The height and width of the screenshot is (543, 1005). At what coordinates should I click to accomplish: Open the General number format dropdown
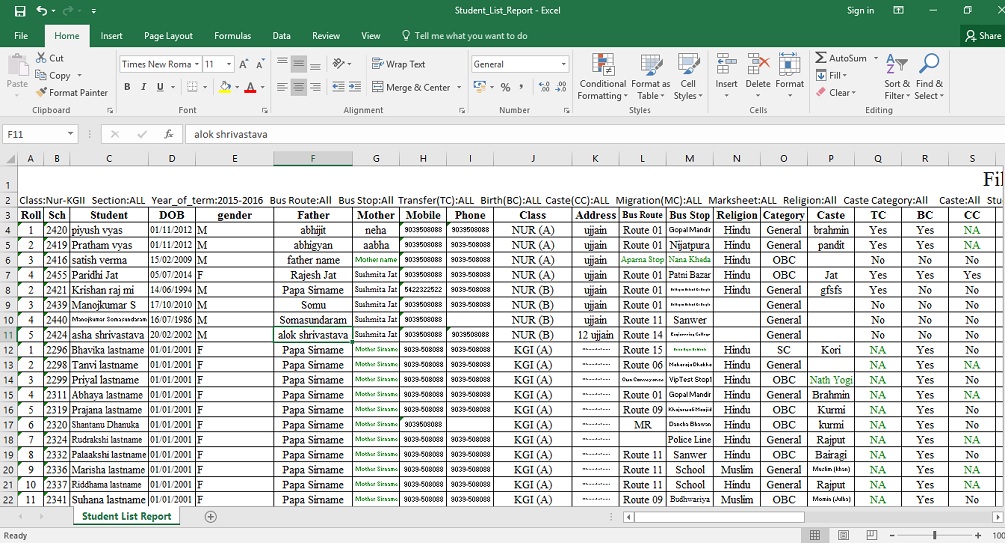563,64
